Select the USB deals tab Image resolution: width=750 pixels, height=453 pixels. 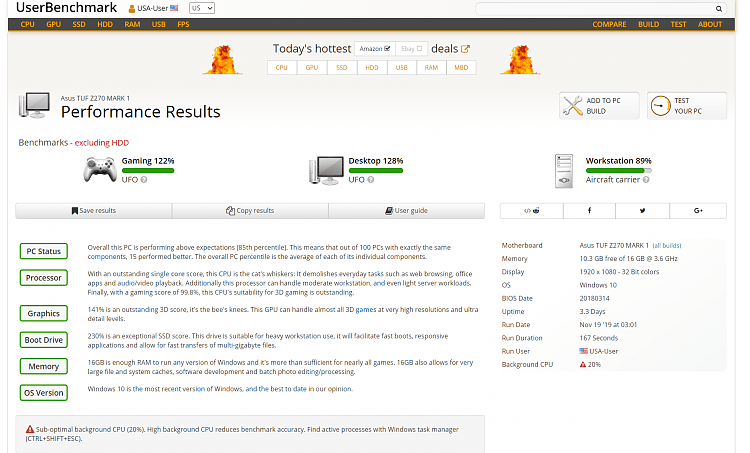coord(401,68)
